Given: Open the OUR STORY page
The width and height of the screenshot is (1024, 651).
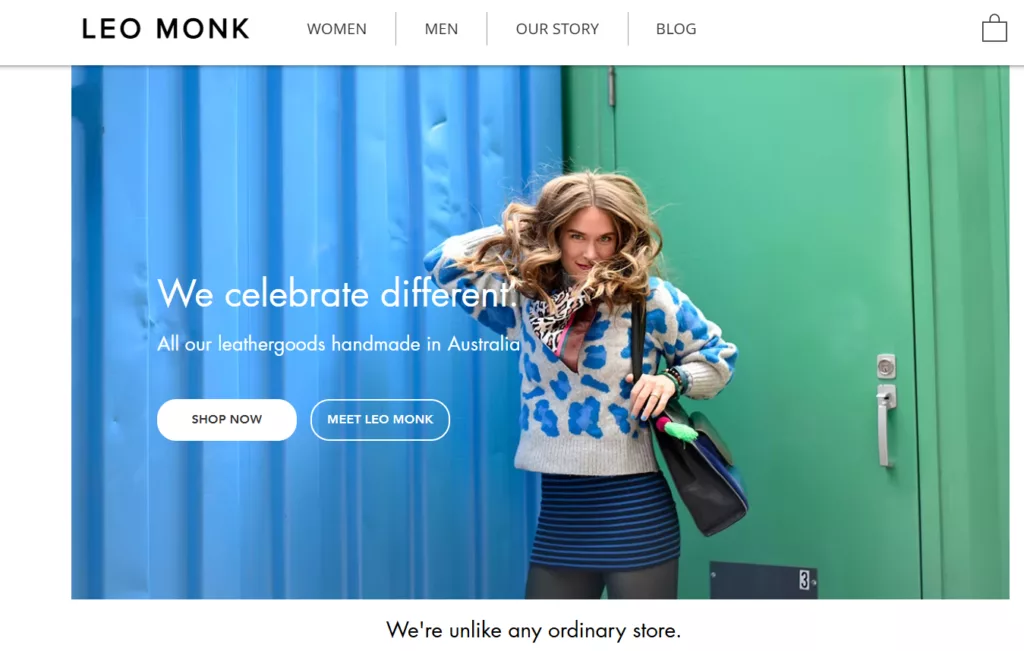Looking at the screenshot, I should tap(557, 29).
